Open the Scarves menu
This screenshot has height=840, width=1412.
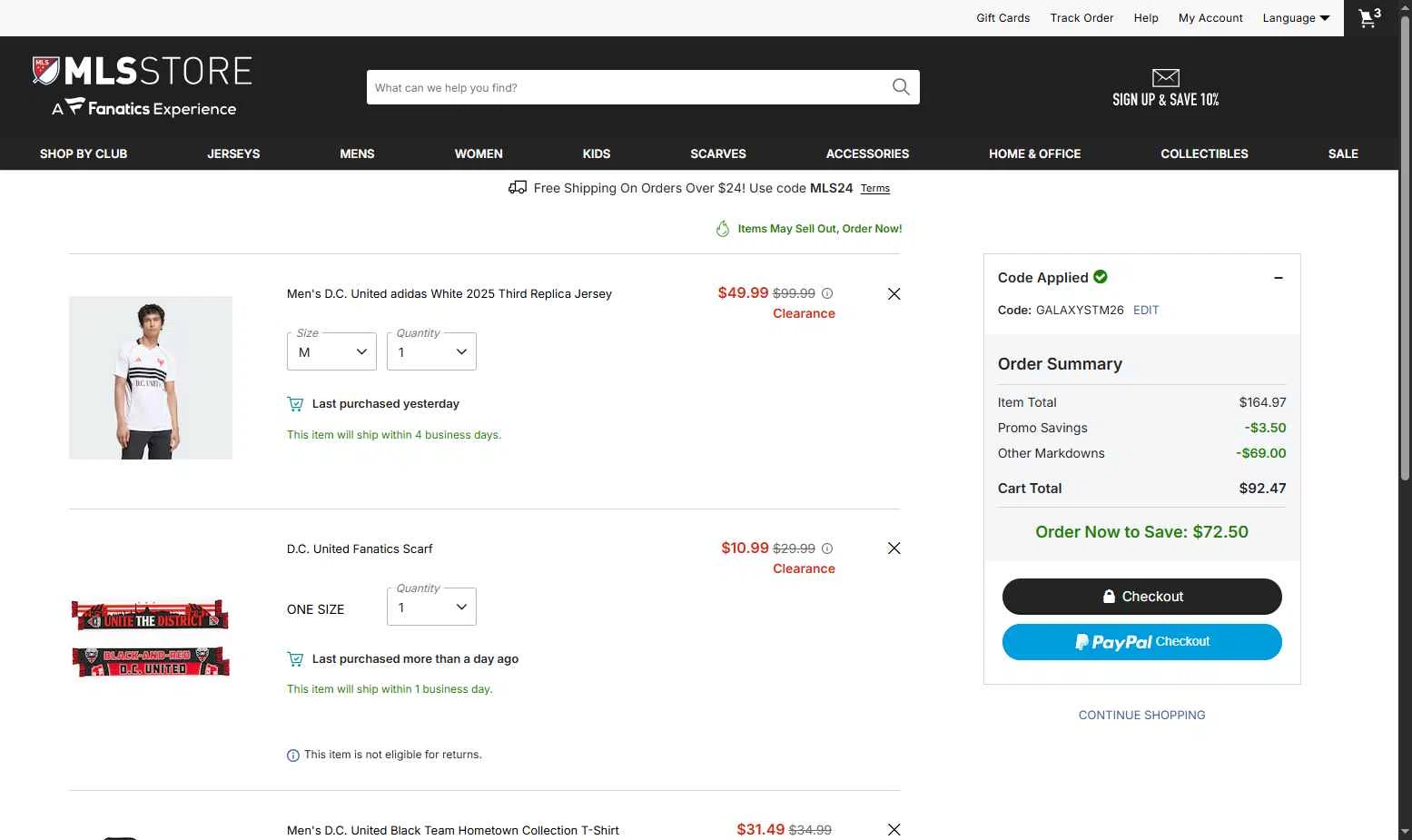pos(718,153)
